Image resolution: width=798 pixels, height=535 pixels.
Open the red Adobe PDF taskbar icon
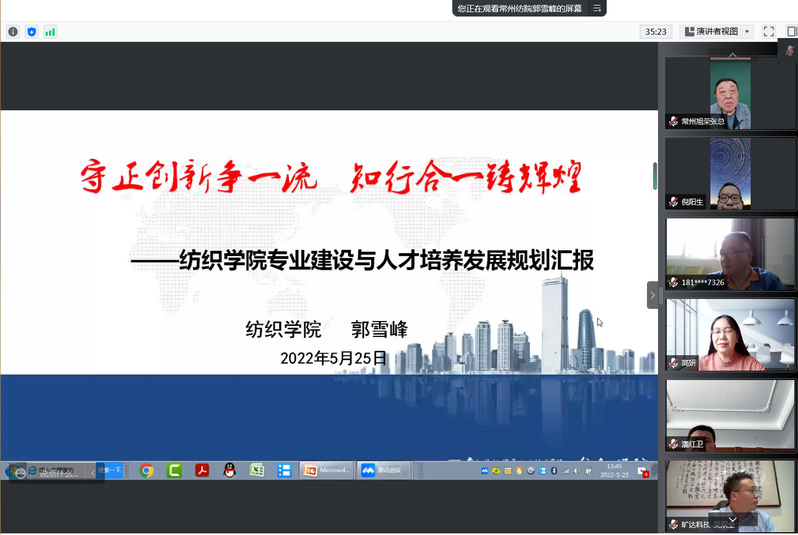coord(202,470)
